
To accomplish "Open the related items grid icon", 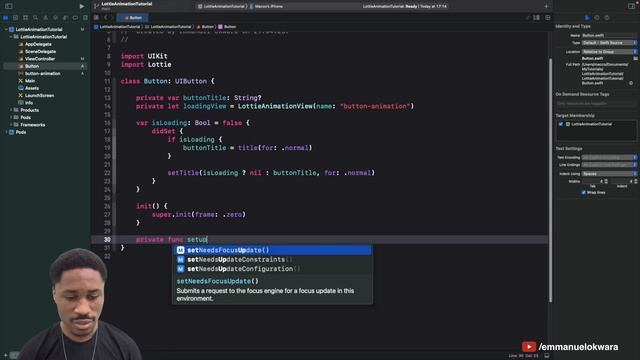I will 96,18.
